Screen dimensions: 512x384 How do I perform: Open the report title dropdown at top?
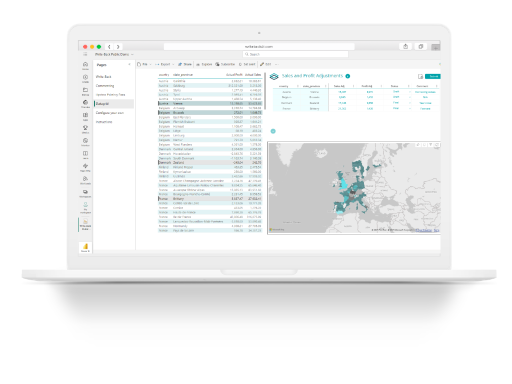[x=114, y=54]
